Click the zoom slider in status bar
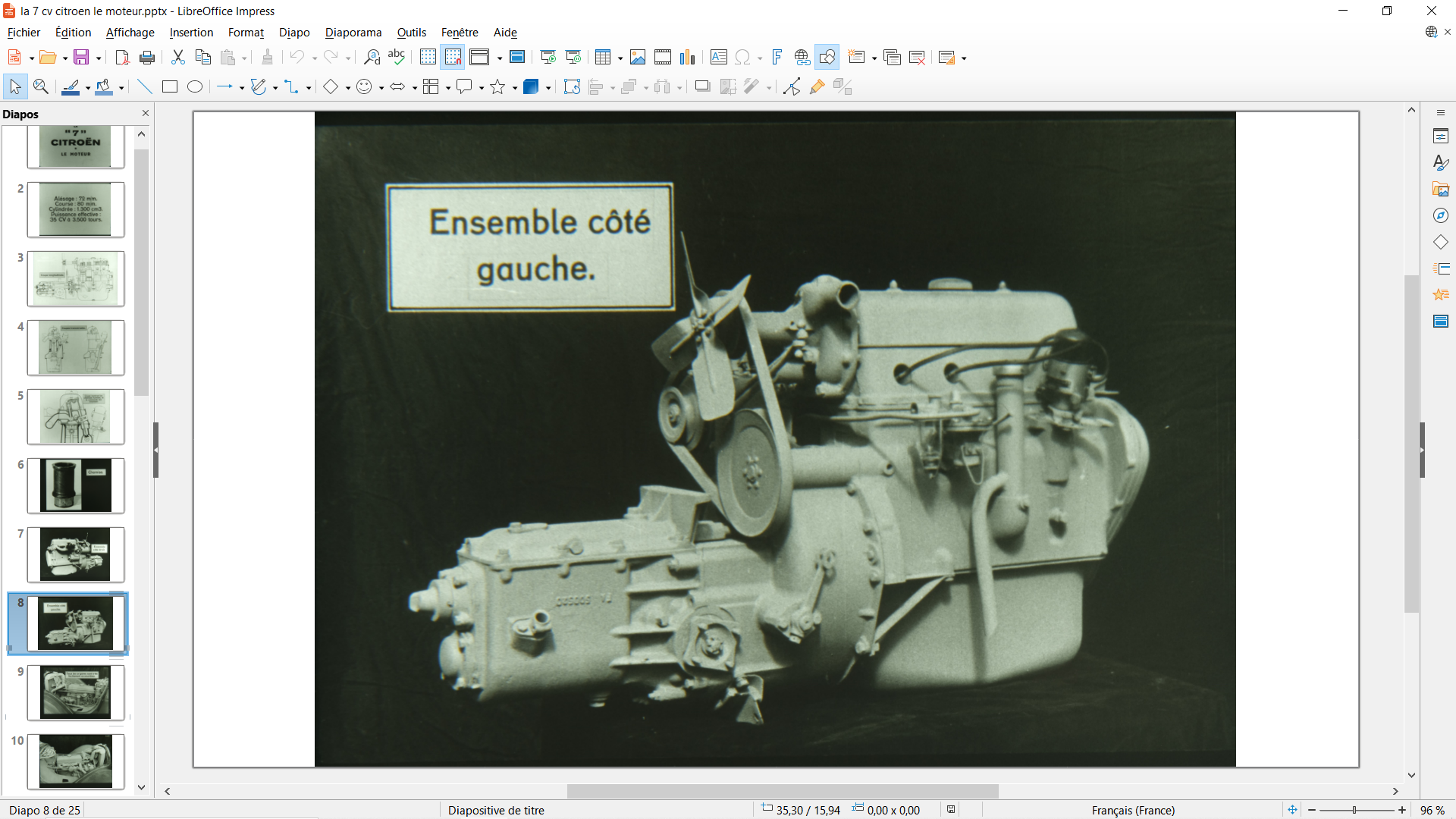1456x819 pixels. point(1355,810)
